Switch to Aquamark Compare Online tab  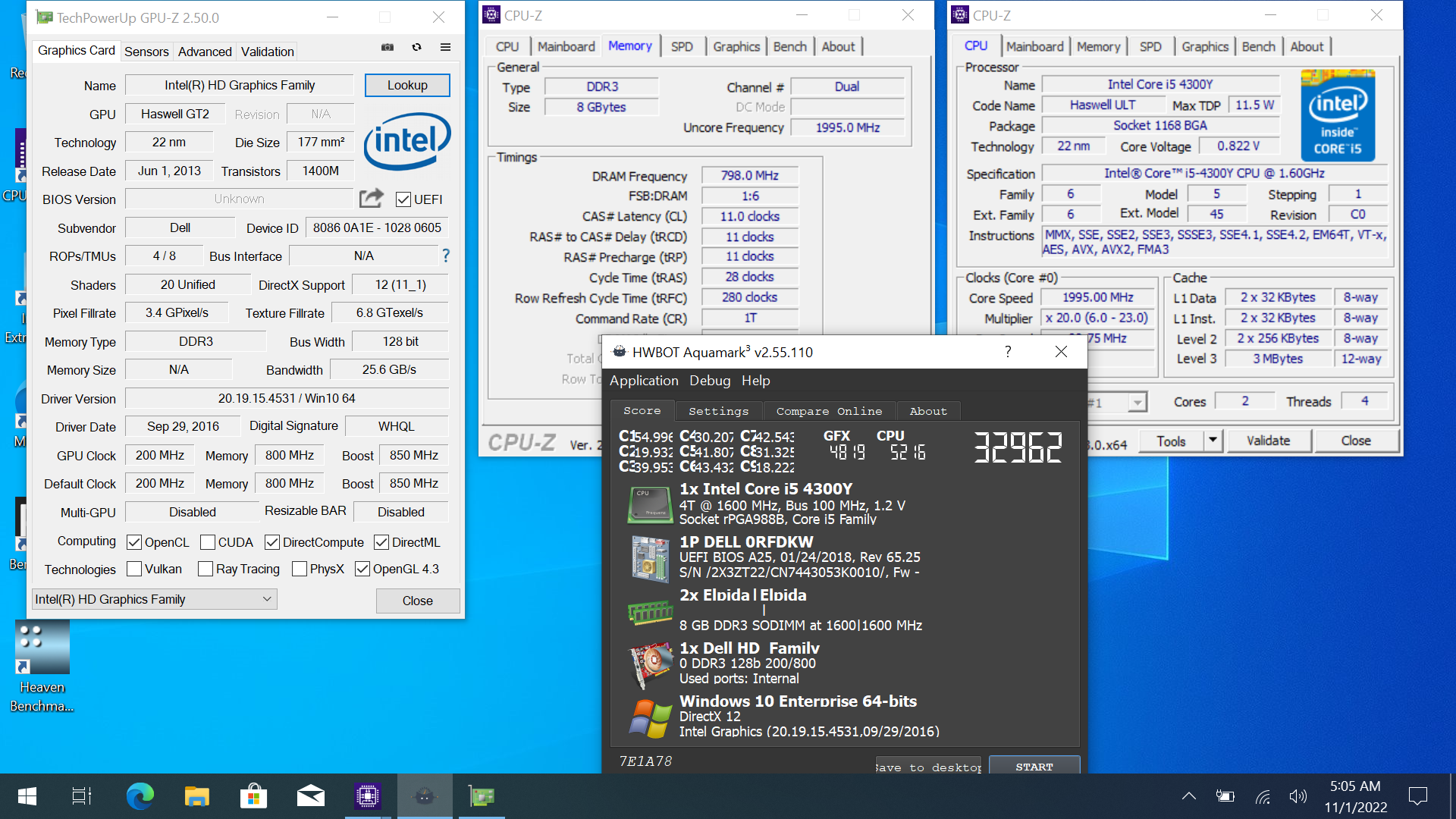(x=829, y=411)
